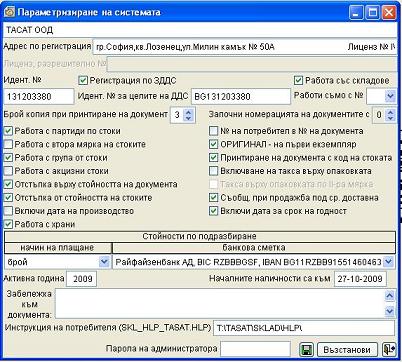Image resolution: width=402 pixels, height=362 pixels.
Task: Toggle 'Отстъпка от стойността на стоките'
Action: coord(8,198)
